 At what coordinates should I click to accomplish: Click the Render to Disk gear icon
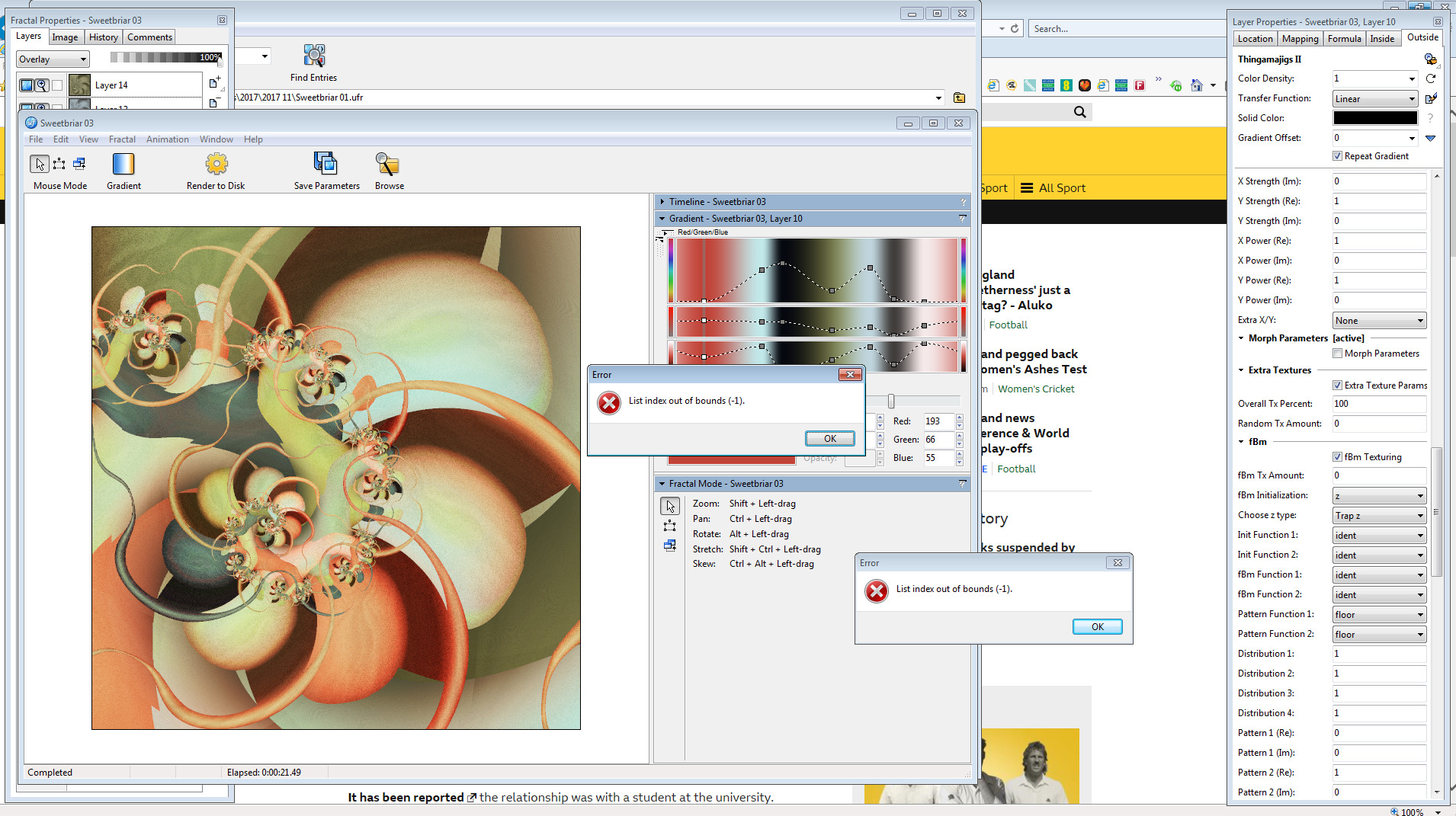coord(216,164)
